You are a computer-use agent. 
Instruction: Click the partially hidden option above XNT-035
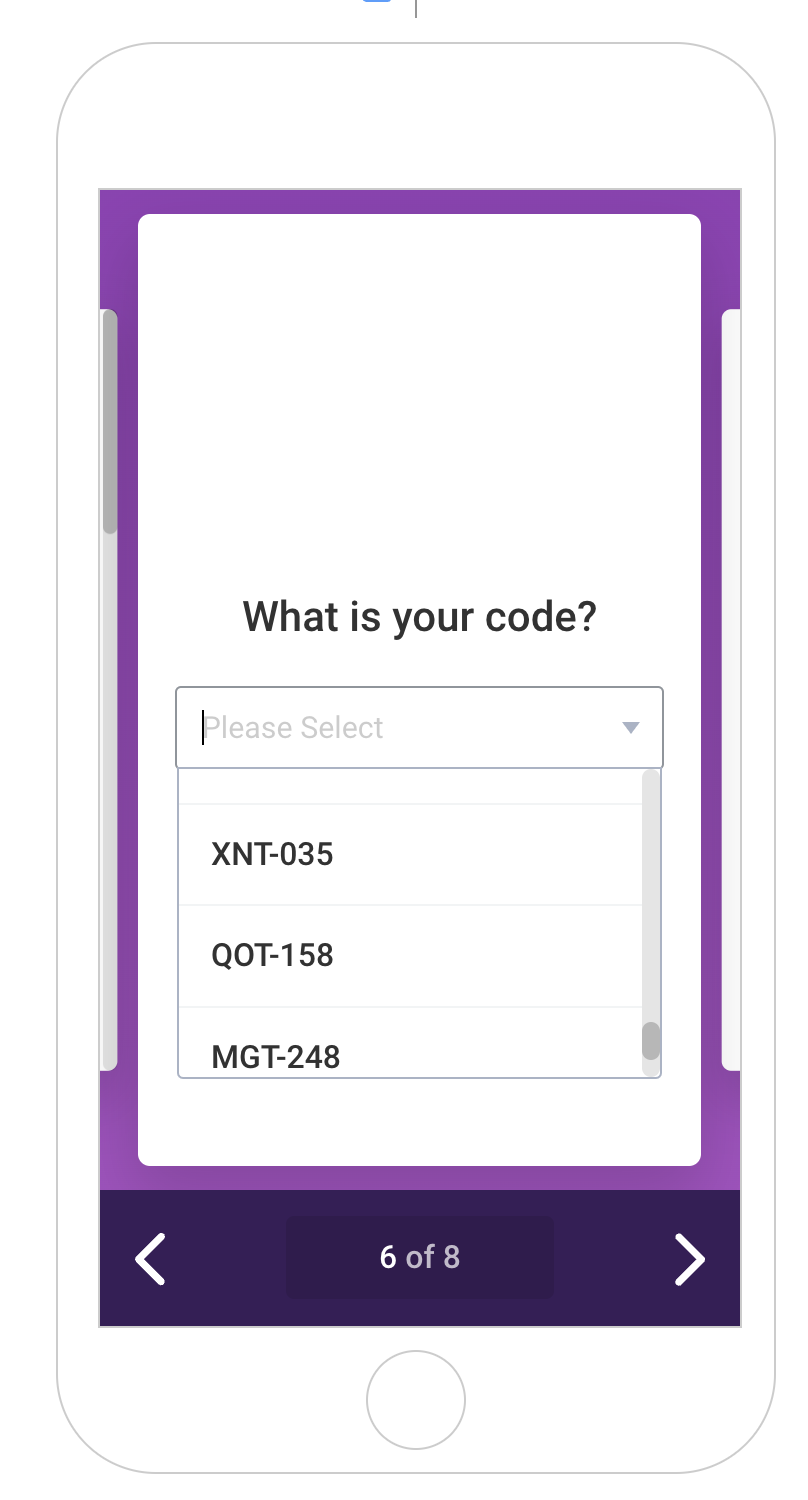pyautogui.click(x=410, y=786)
